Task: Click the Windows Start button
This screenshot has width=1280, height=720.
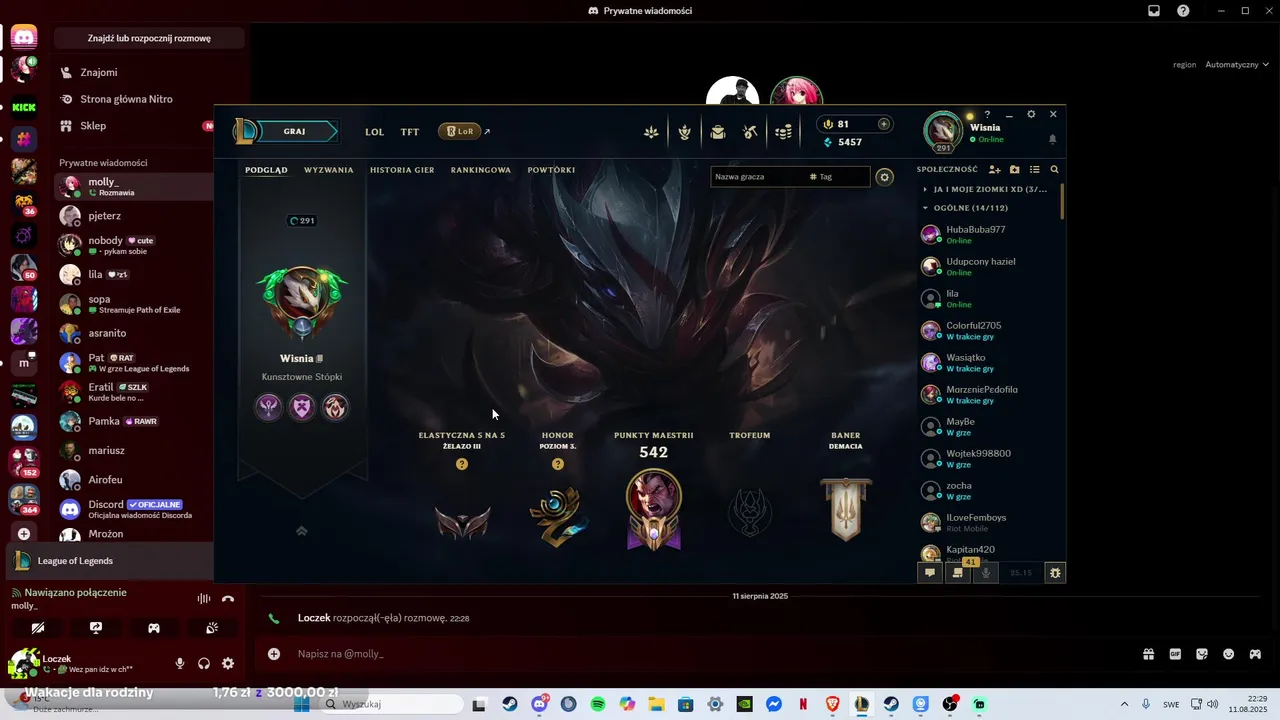Action: tap(301, 704)
